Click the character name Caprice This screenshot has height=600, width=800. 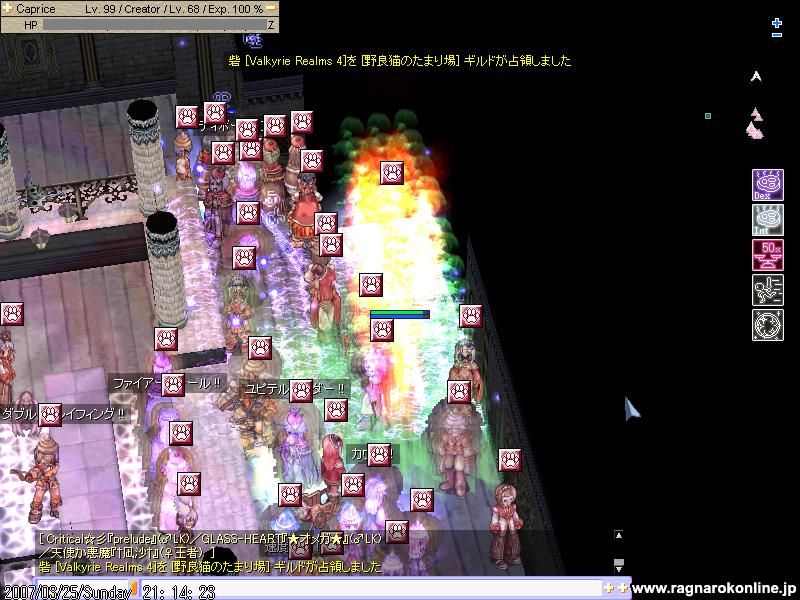pyautogui.click(x=35, y=9)
